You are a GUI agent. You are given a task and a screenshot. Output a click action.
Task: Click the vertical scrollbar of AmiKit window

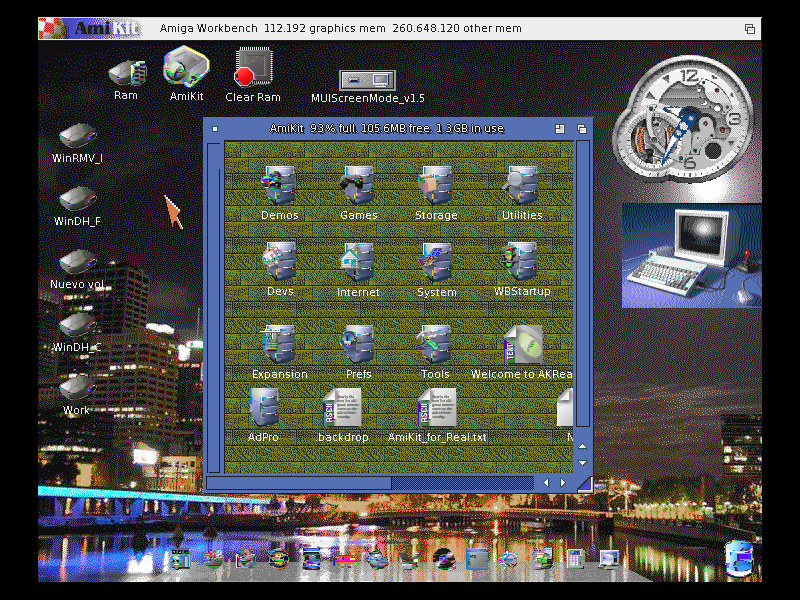583,283
